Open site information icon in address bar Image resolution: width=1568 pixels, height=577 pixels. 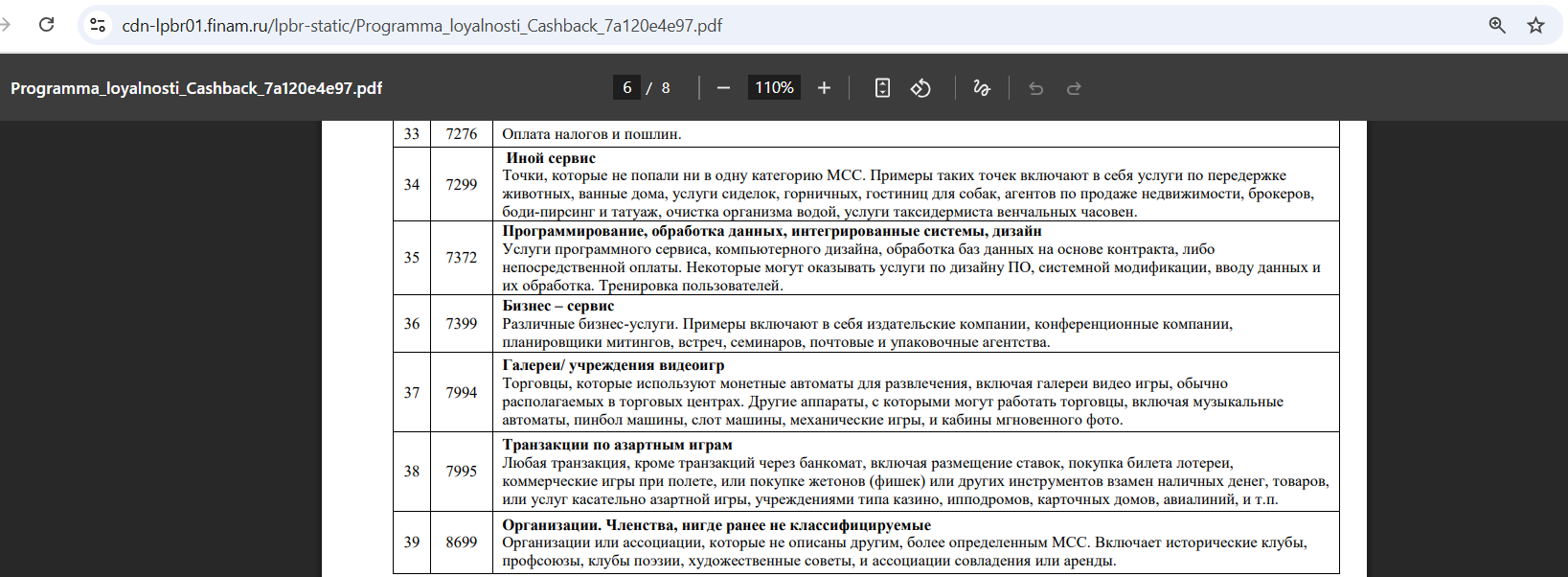click(x=98, y=25)
